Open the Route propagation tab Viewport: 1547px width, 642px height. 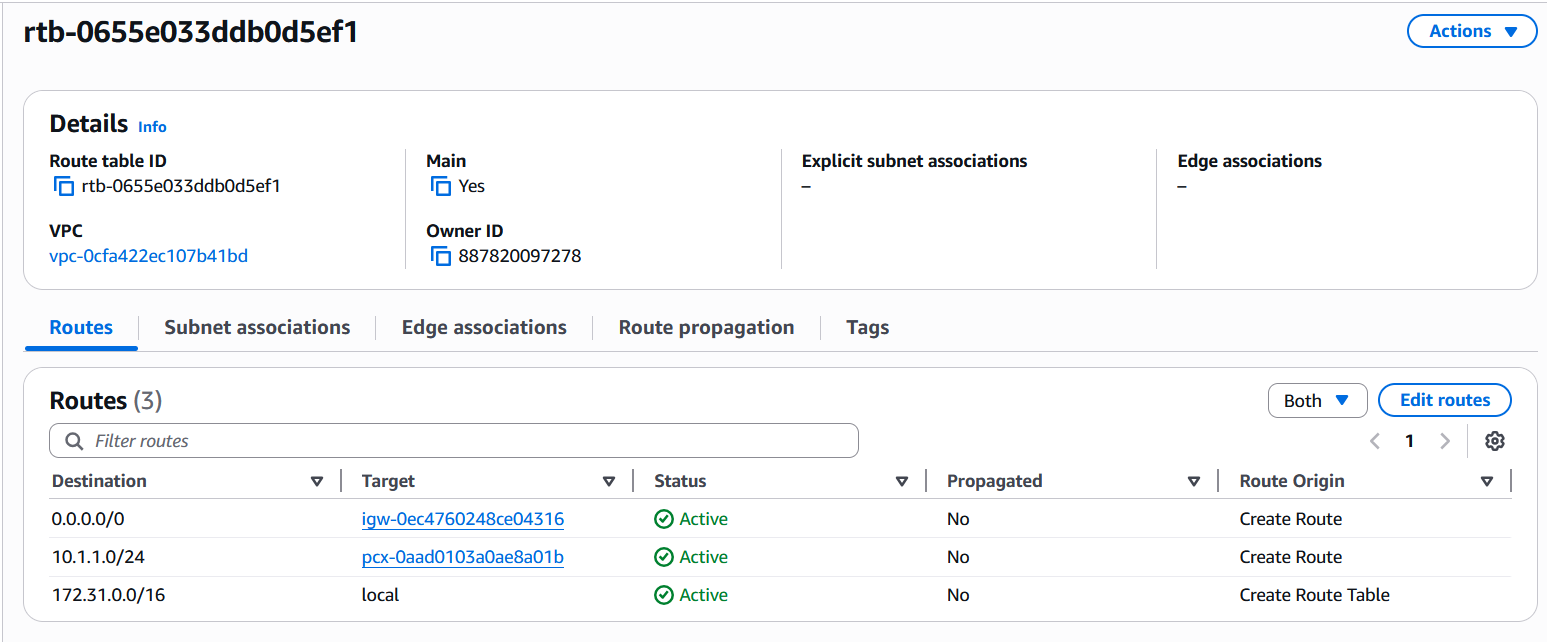(706, 327)
